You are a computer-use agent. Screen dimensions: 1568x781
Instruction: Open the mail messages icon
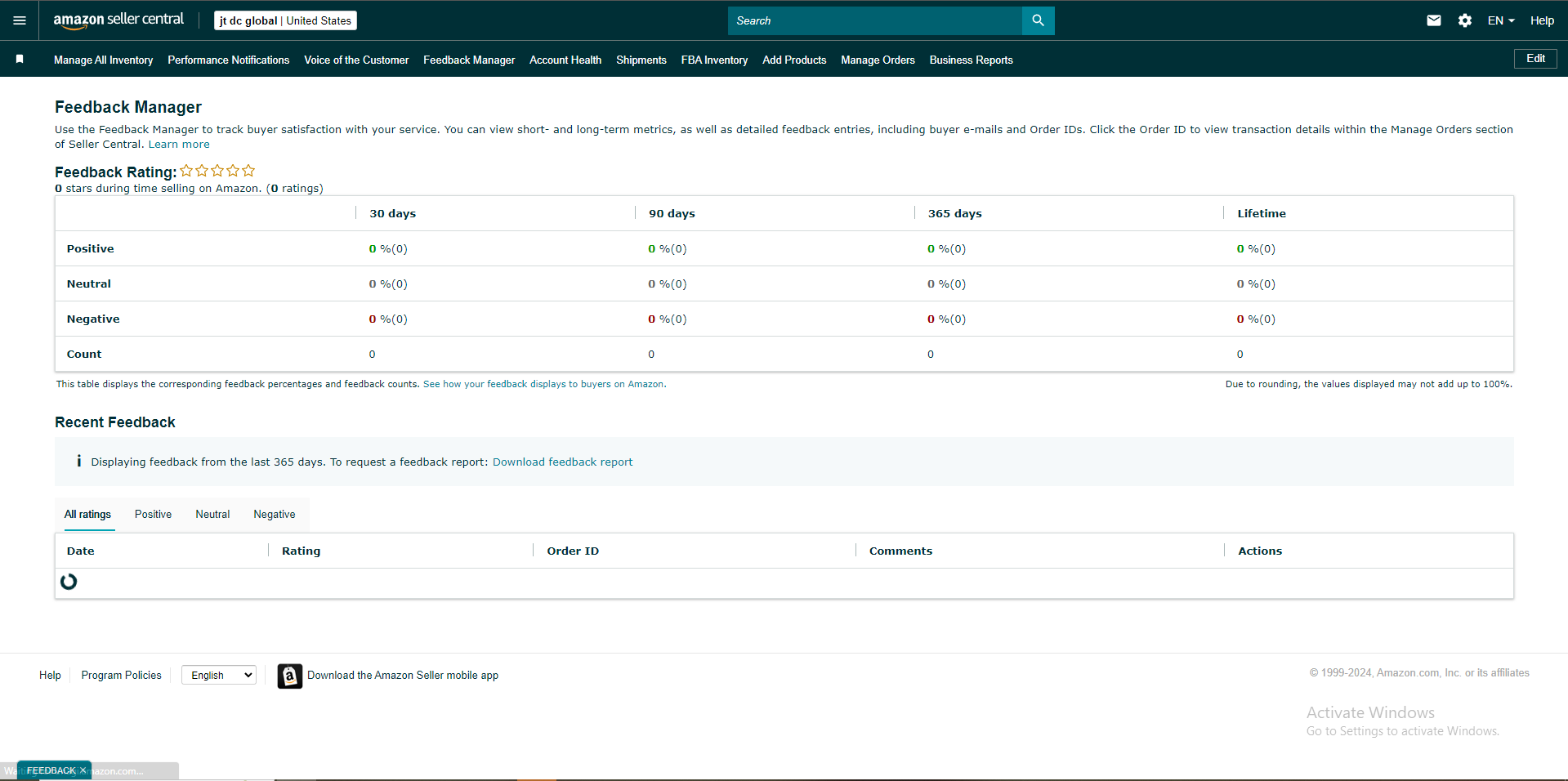[1434, 20]
